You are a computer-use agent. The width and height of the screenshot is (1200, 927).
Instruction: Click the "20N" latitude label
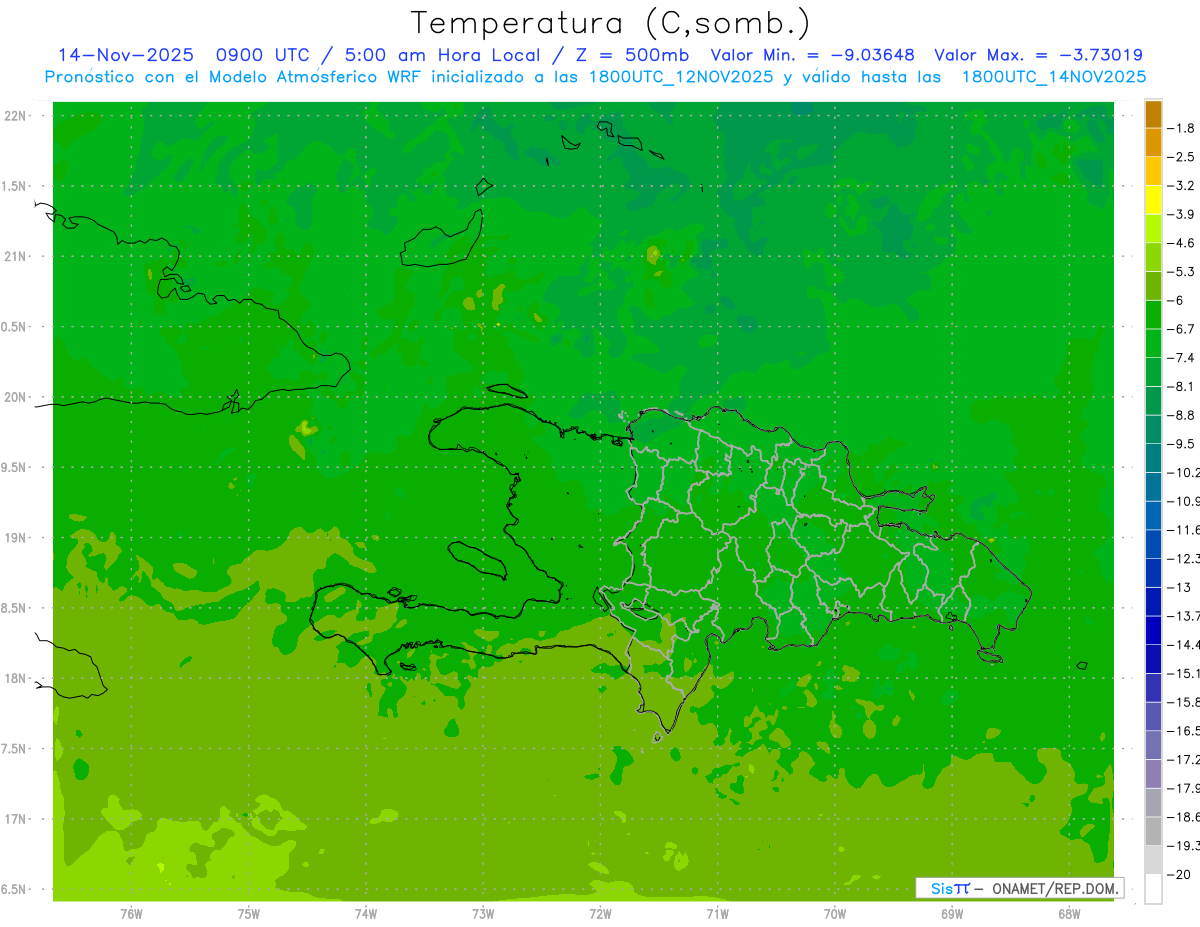pyautogui.click(x=16, y=397)
